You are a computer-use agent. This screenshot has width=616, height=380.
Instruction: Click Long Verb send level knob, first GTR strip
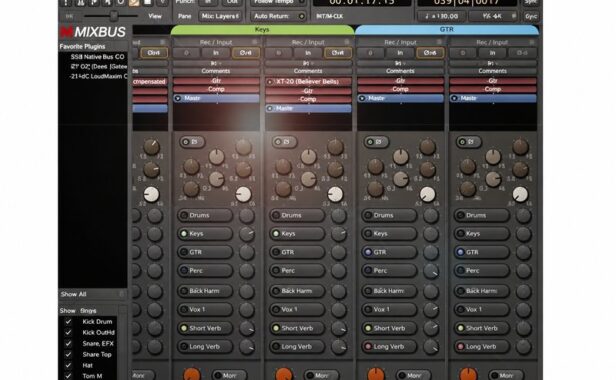[431, 347]
